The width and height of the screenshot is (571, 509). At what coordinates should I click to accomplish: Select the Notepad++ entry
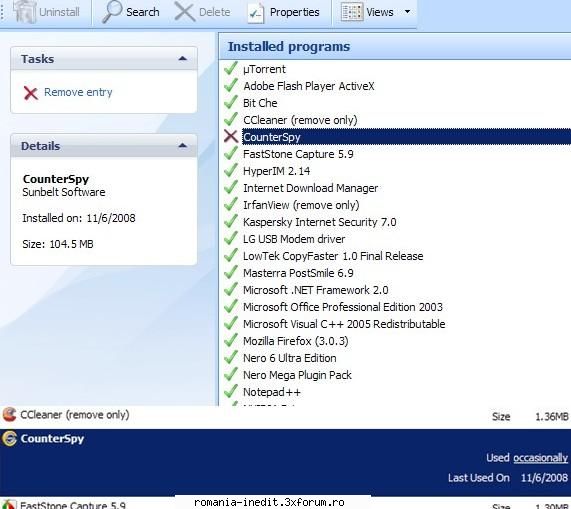click(x=272, y=392)
